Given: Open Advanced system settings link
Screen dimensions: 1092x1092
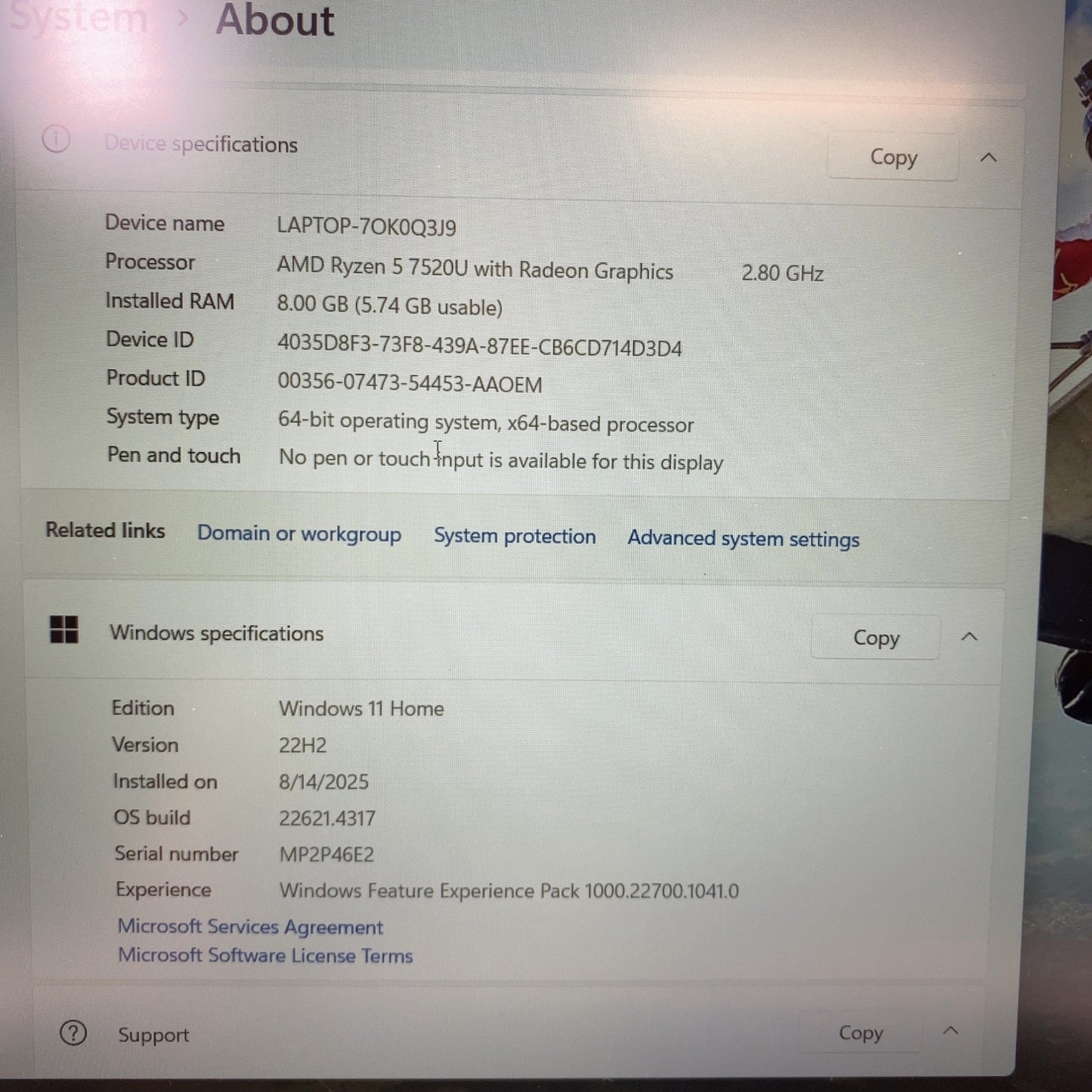Looking at the screenshot, I should click(x=744, y=539).
